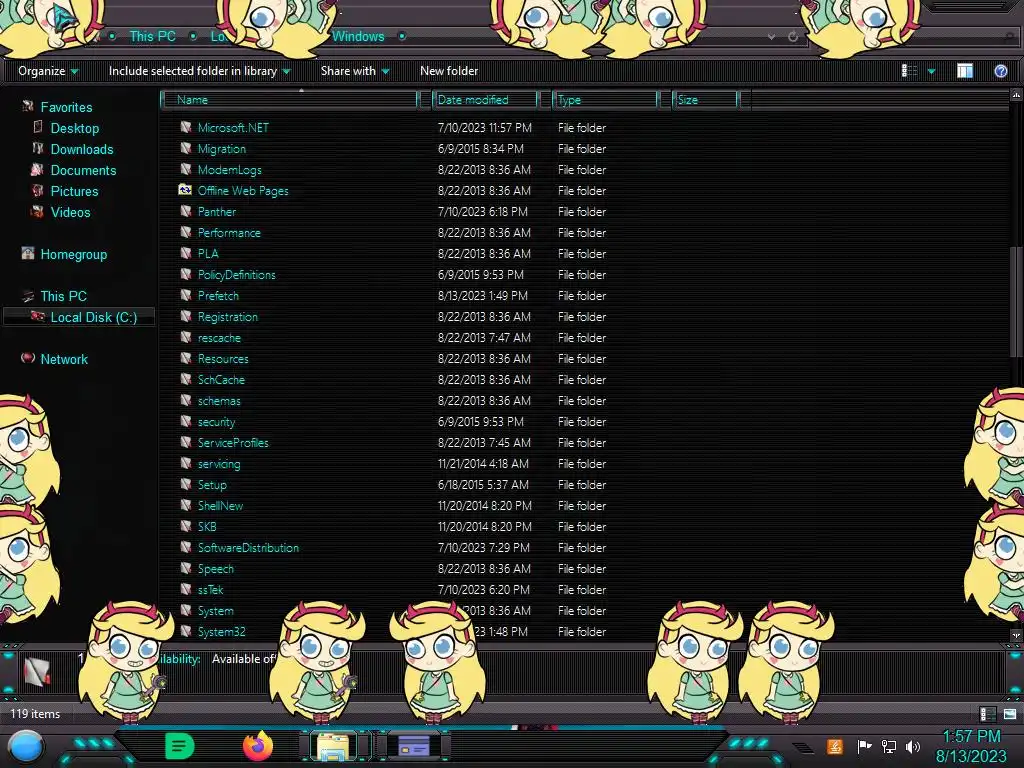Click the Resources folder icon
The image size is (1024, 768).
pyautogui.click(x=186, y=358)
